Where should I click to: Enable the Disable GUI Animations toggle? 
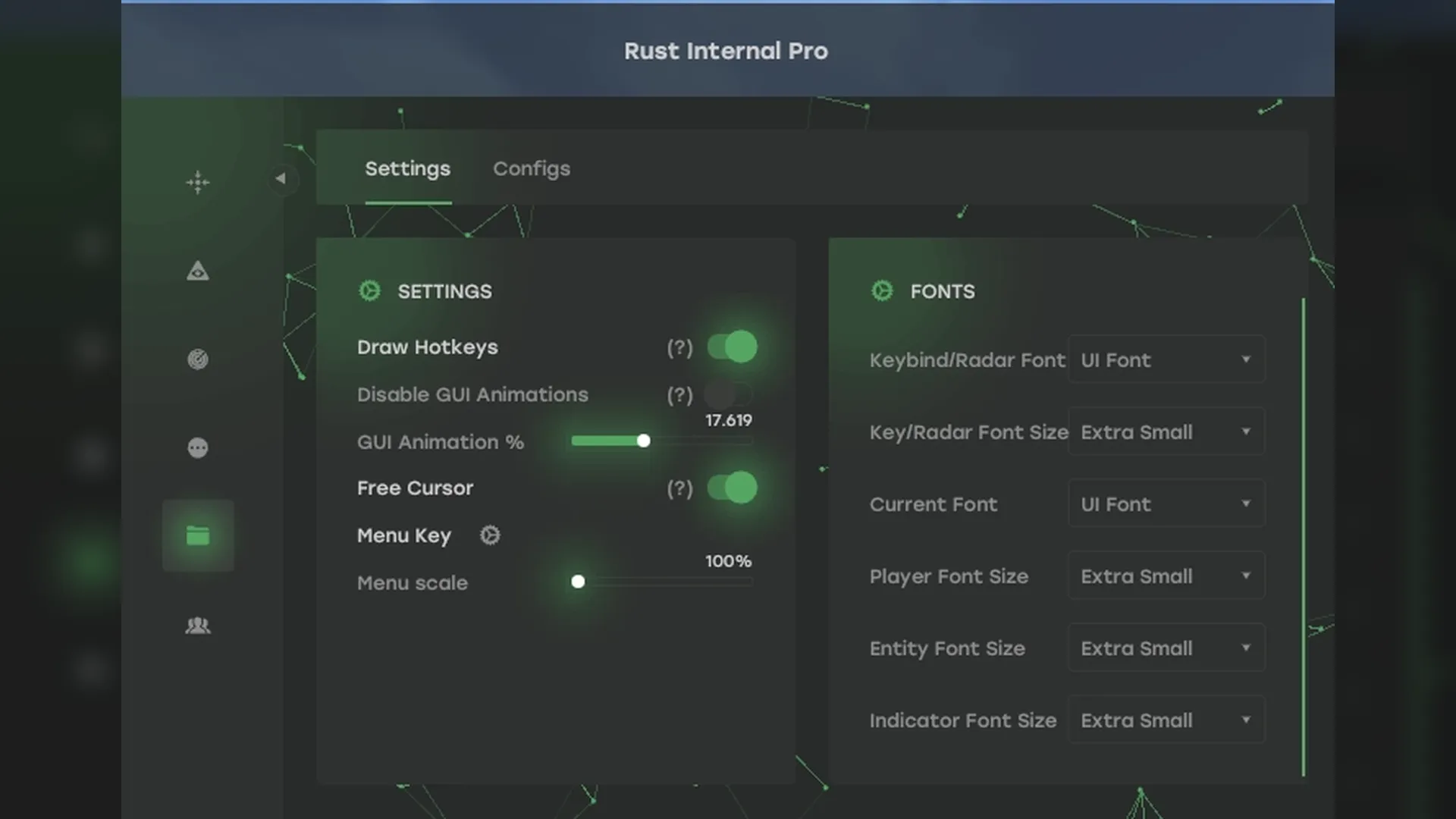[728, 394]
